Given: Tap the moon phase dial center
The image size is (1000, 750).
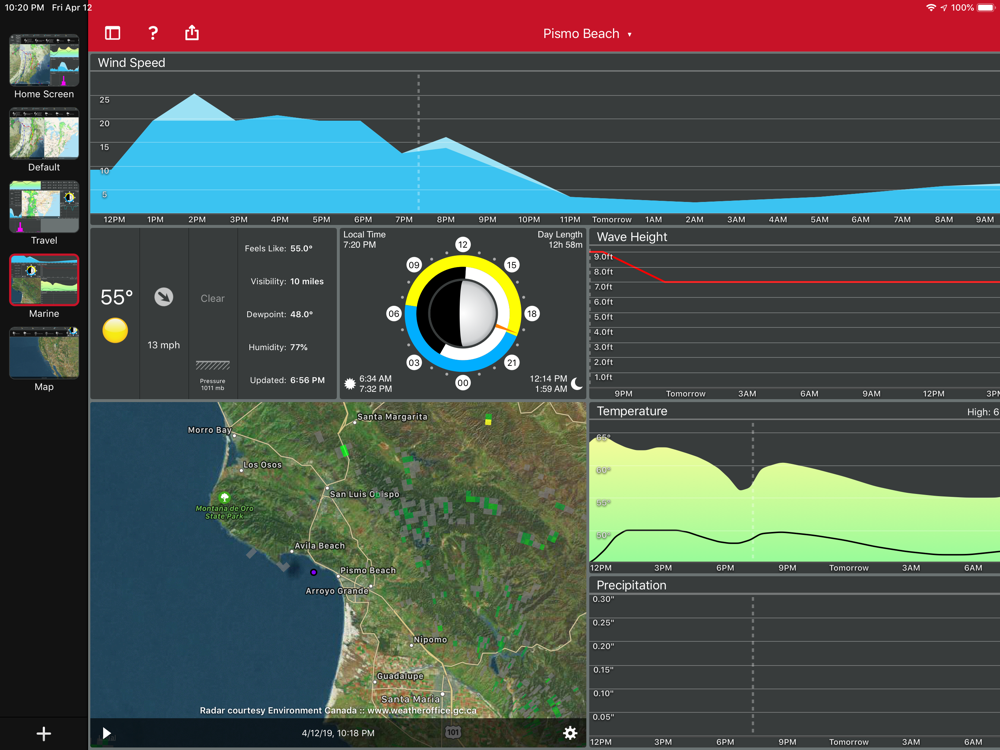Looking at the screenshot, I should [x=463, y=313].
